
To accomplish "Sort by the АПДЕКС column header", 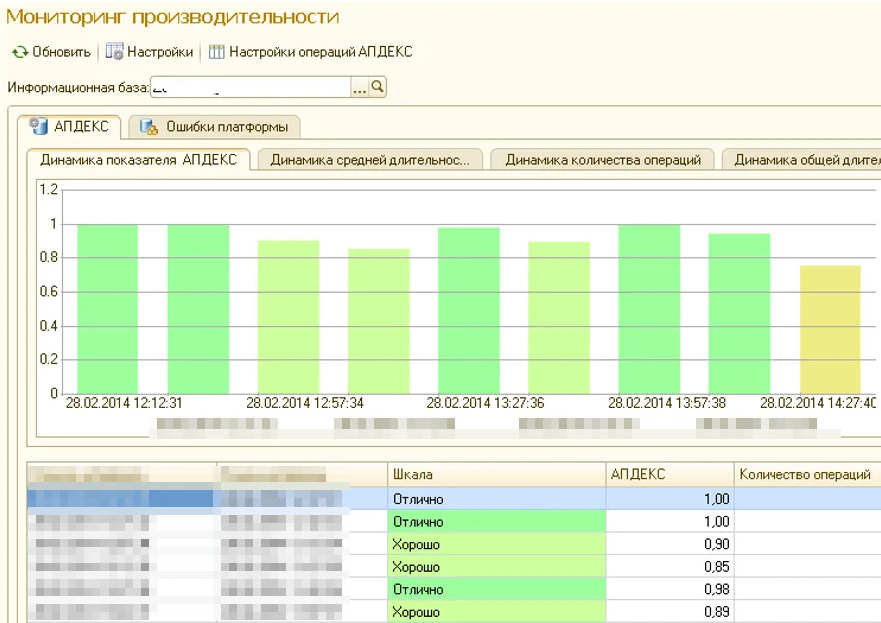I will point(669,475).
